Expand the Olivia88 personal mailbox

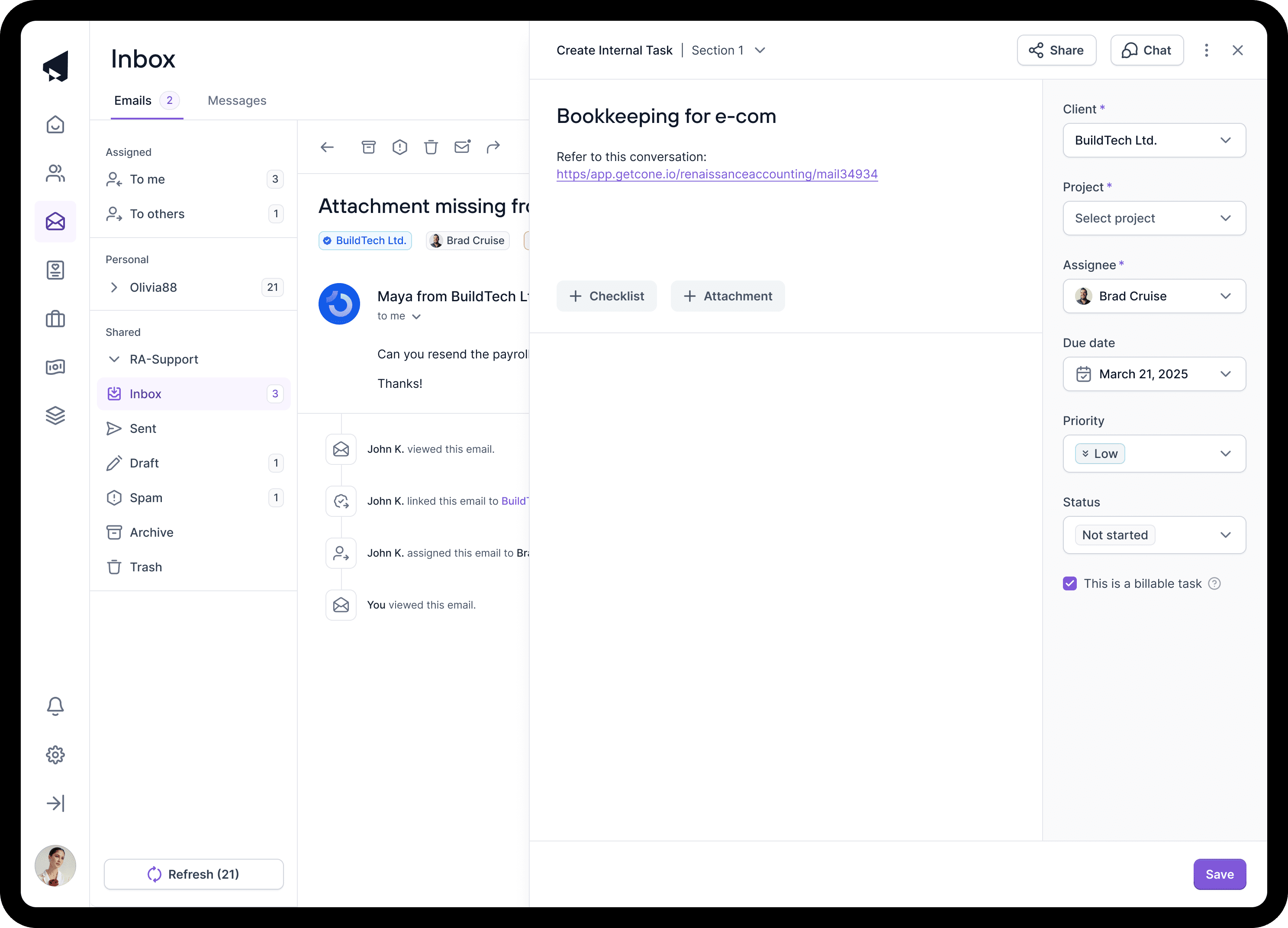click(114, 287)
